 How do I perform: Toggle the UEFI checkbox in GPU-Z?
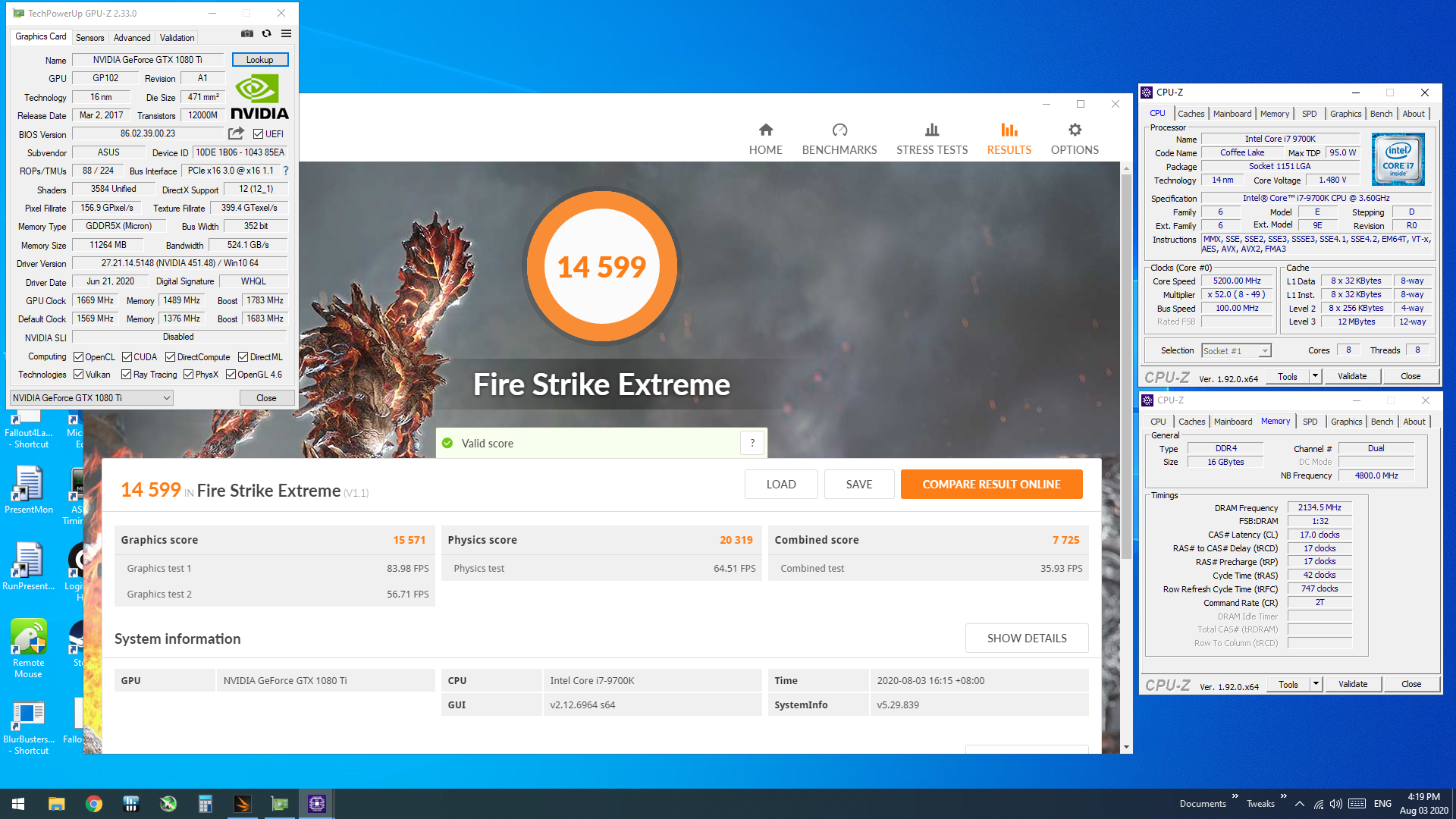pos(258,134)
